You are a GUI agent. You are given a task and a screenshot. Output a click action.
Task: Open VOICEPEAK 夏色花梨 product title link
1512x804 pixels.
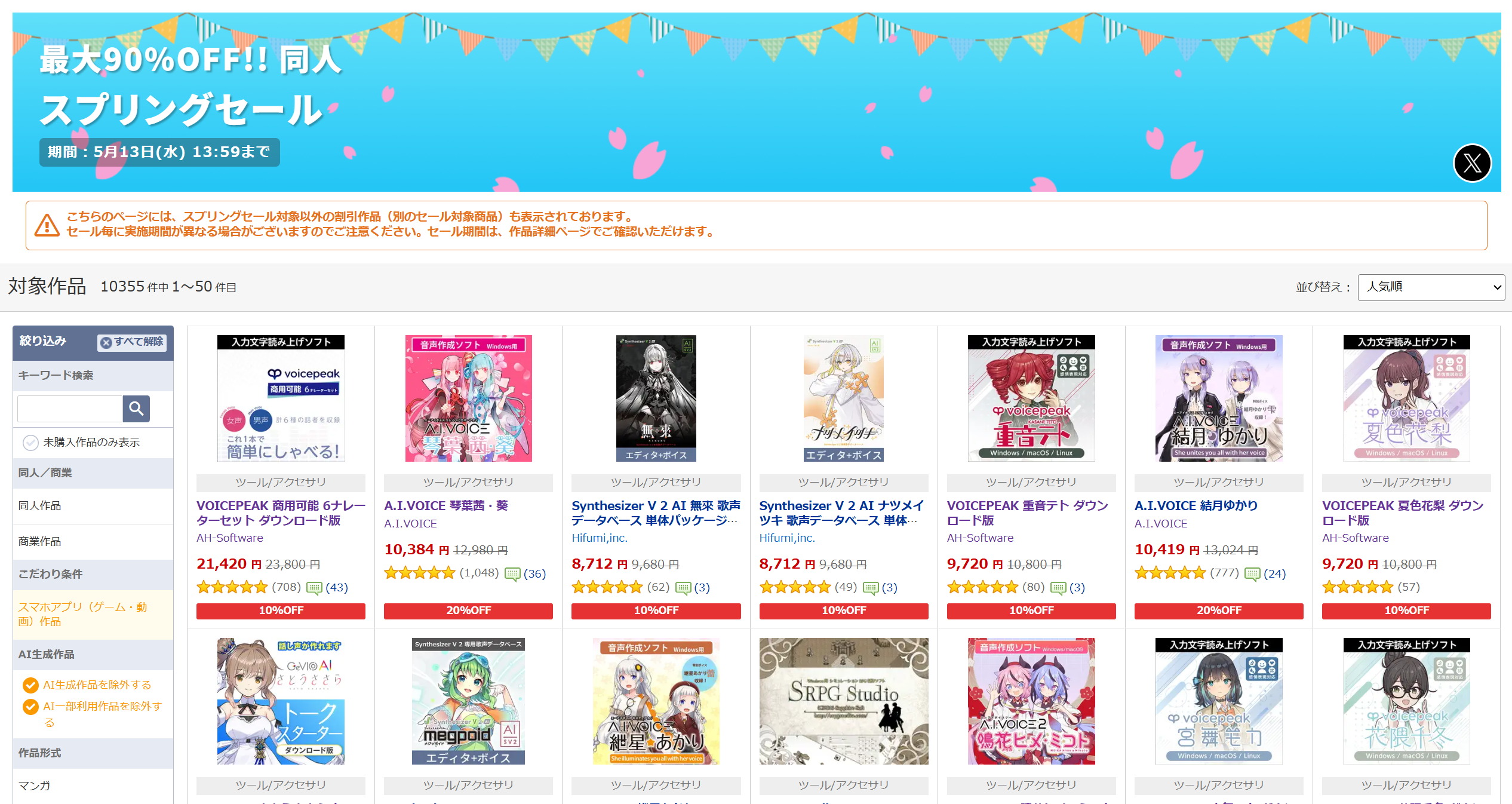coord(1403,513)
